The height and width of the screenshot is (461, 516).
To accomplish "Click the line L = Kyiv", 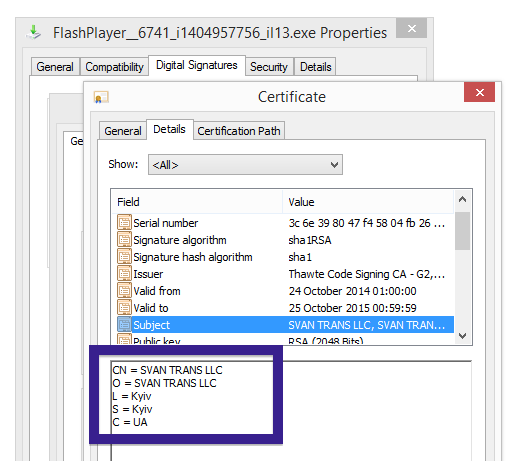I will point(132,396).
